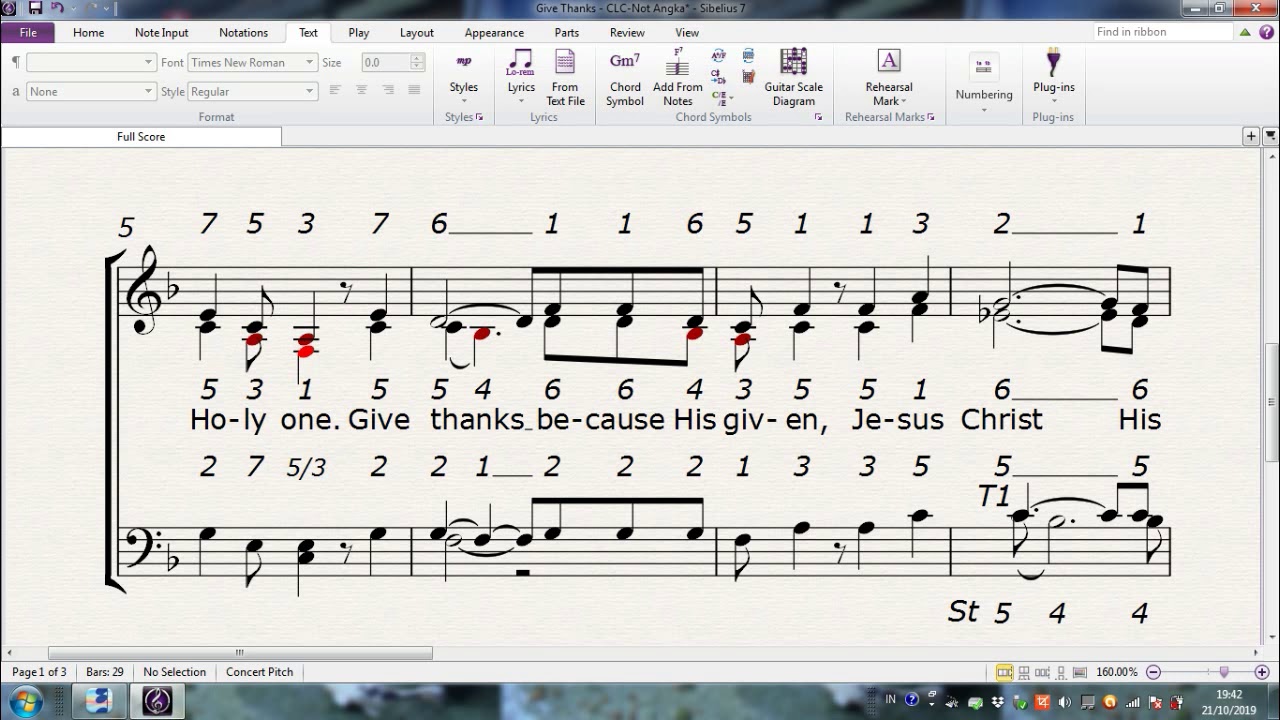
Task: Click the font Size stepper field
Action: 393,62
